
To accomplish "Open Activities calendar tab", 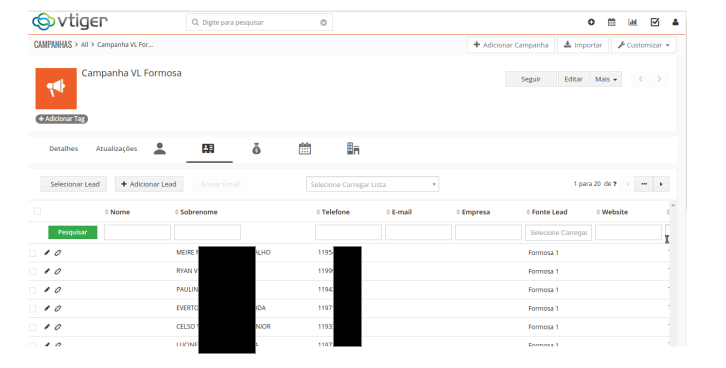I will (305, 149).
